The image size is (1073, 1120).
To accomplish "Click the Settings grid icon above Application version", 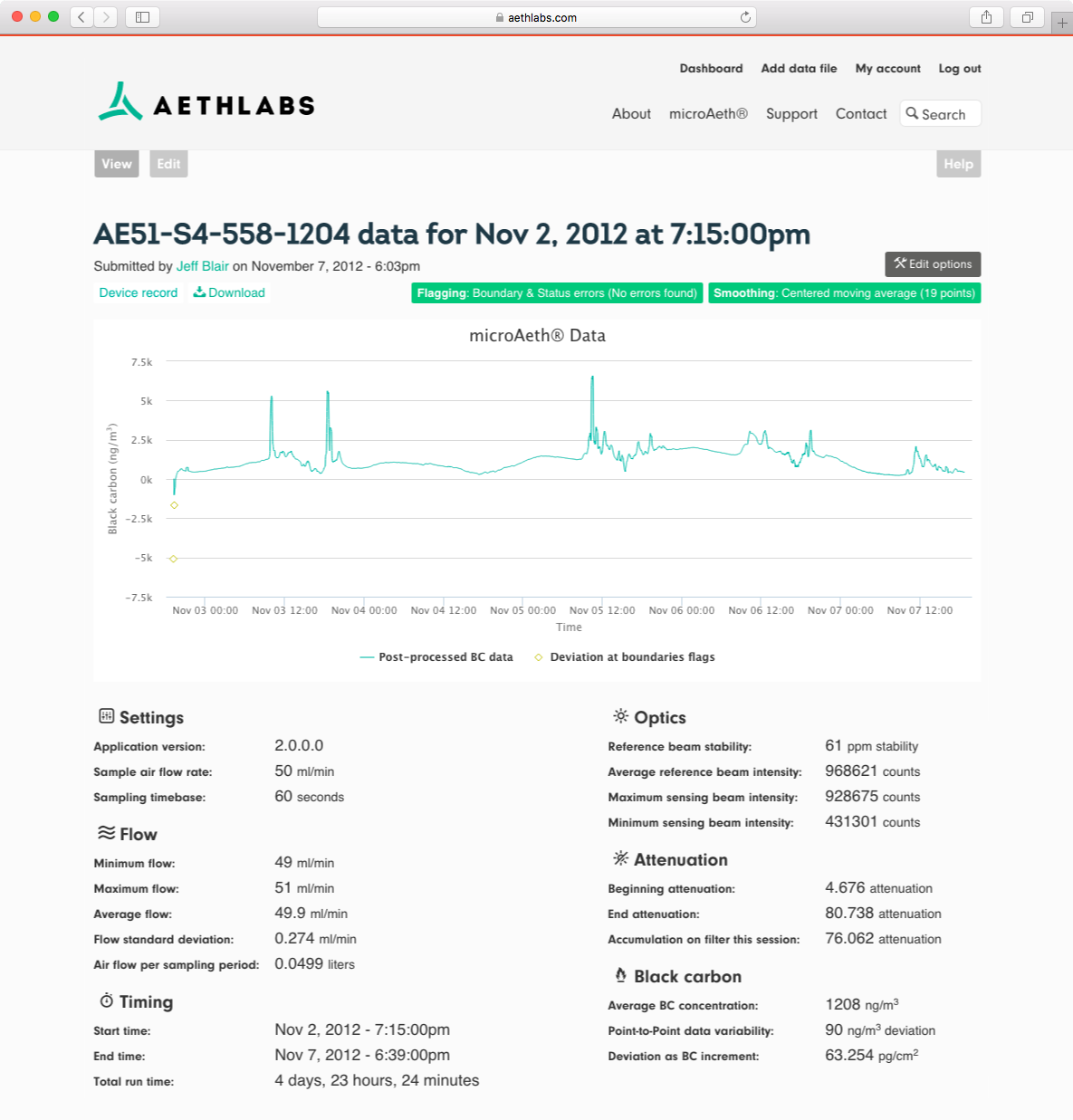I will click(x=106, y=715).
